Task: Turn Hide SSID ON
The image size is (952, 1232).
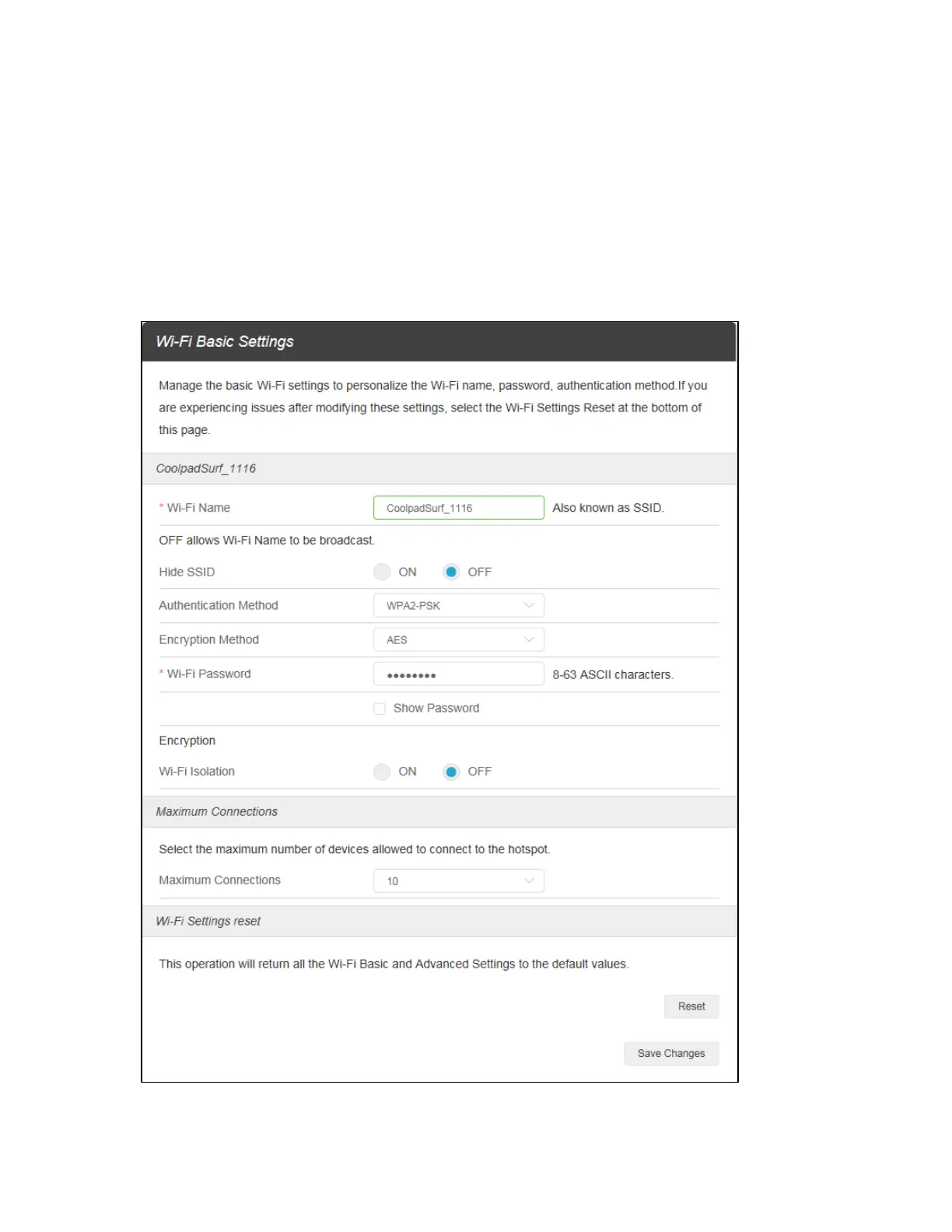Action: click(382, 572)
